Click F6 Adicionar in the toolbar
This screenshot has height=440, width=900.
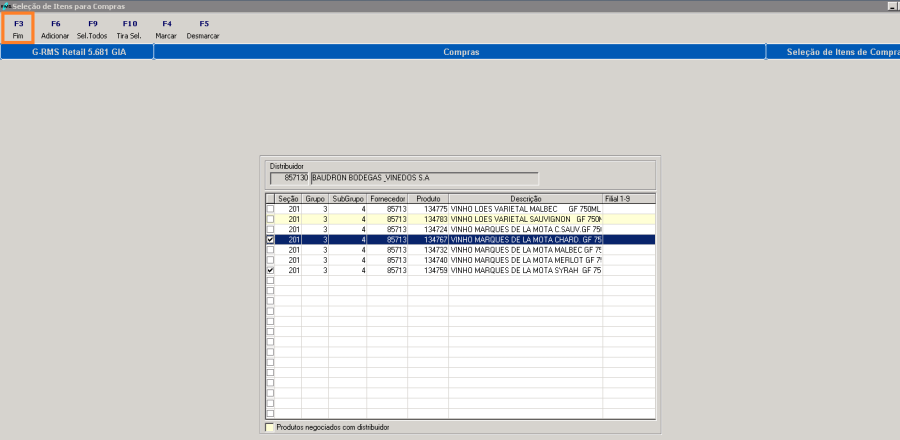point(55,29)
